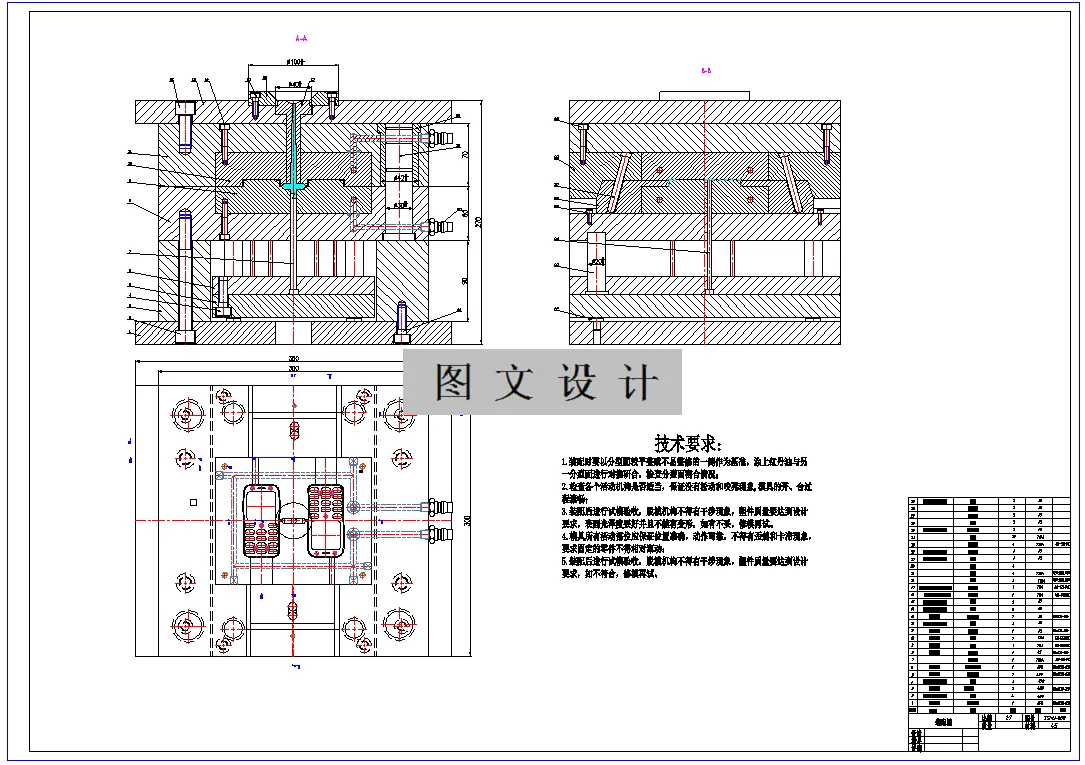This screenshot has width=1085, height=765.
Task: Click the ø100 dimension above locating ring
Action: [x=294, y=62]
